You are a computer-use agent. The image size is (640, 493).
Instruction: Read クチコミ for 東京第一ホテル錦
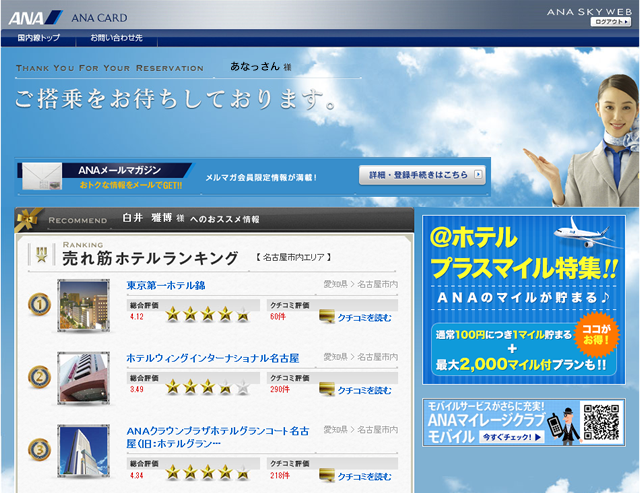[364, 318]
